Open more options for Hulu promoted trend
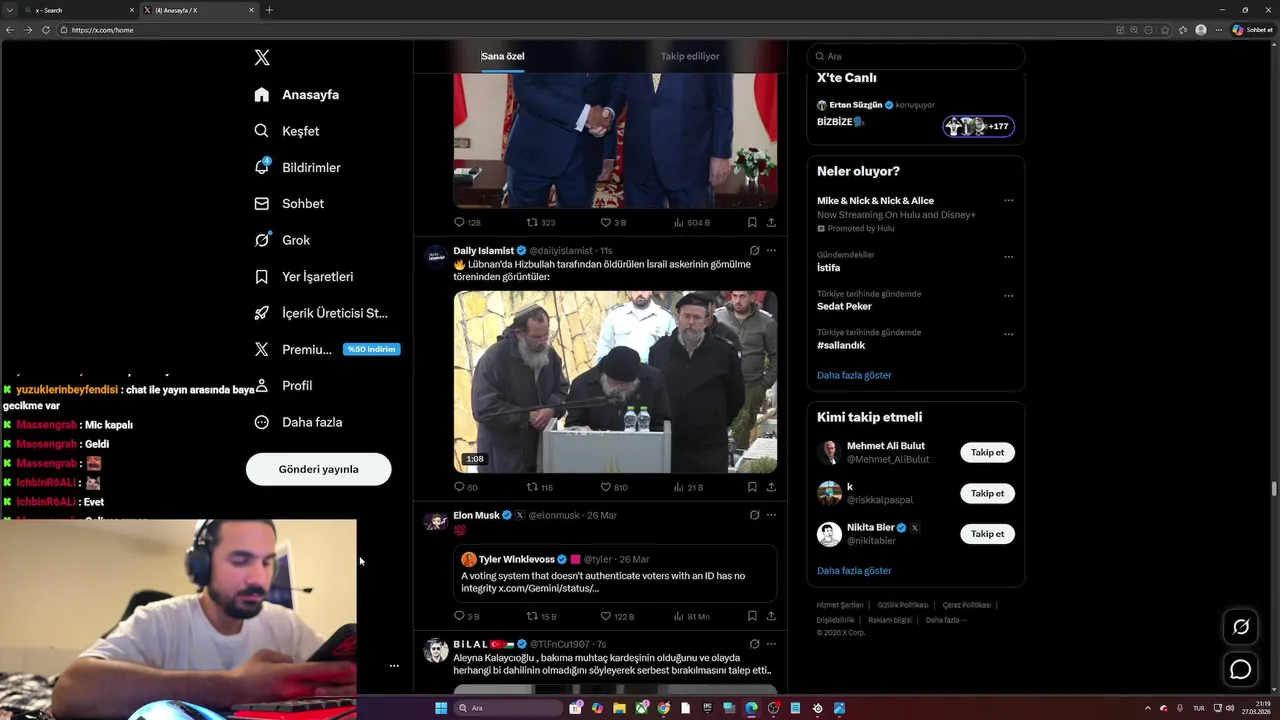This screenshot has width=1280, height=720. 1008,201
